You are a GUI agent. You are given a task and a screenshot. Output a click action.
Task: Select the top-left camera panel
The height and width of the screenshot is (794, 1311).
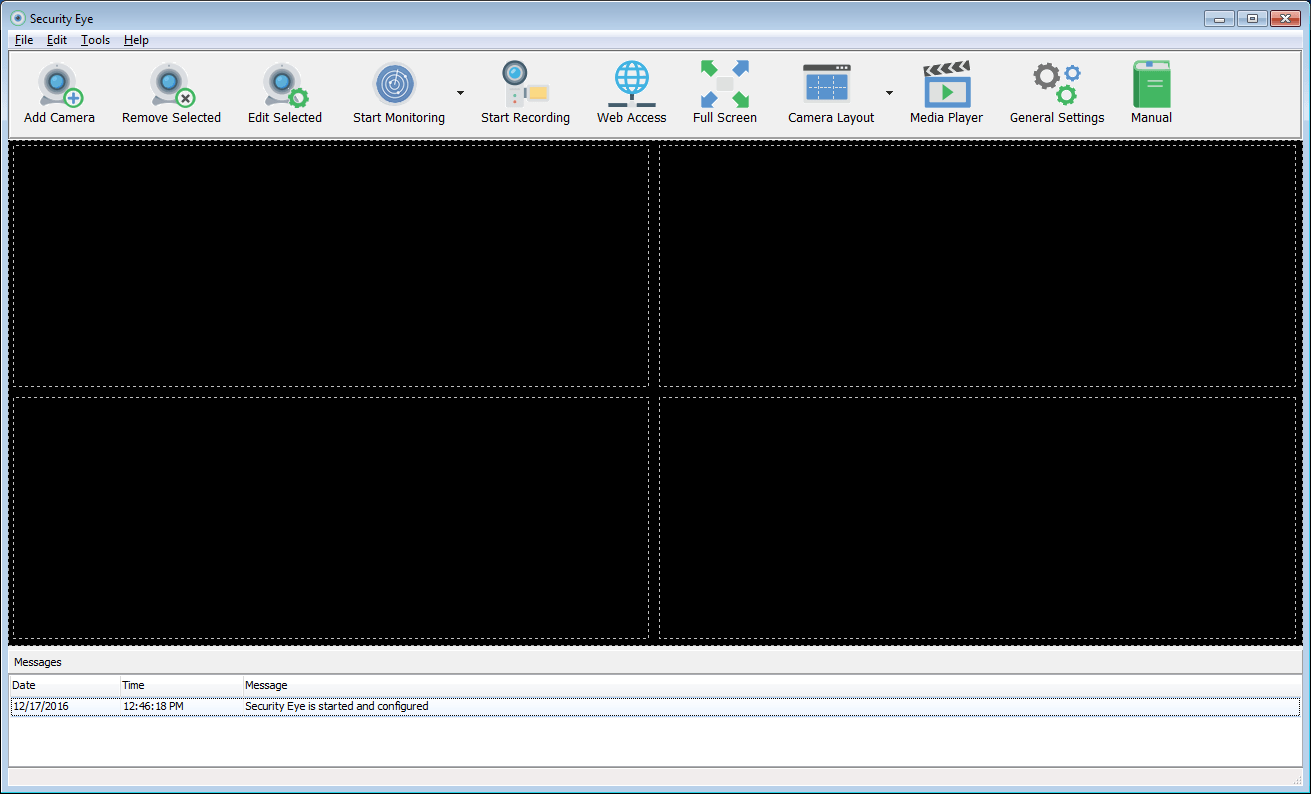click(330, 265)
